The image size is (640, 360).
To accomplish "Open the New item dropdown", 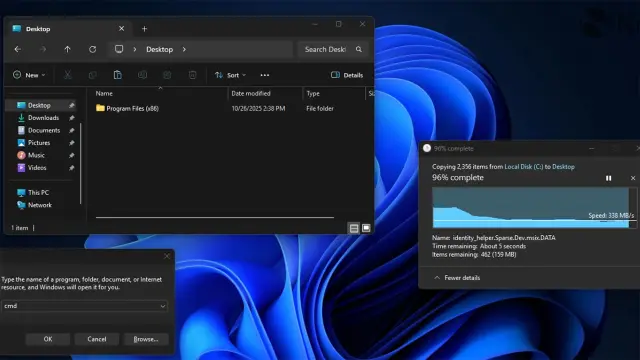I will pyautogui.click(x=29, y=75).
